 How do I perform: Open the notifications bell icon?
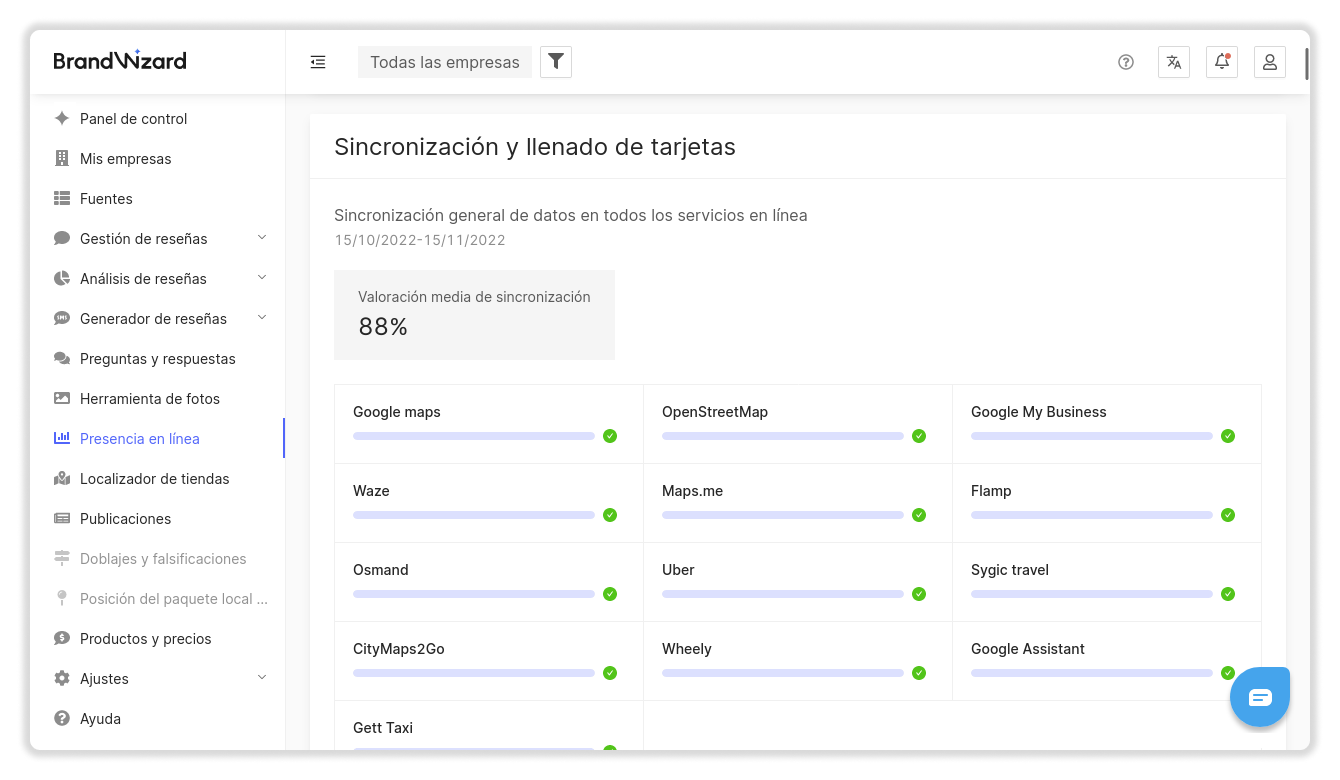1222,62
